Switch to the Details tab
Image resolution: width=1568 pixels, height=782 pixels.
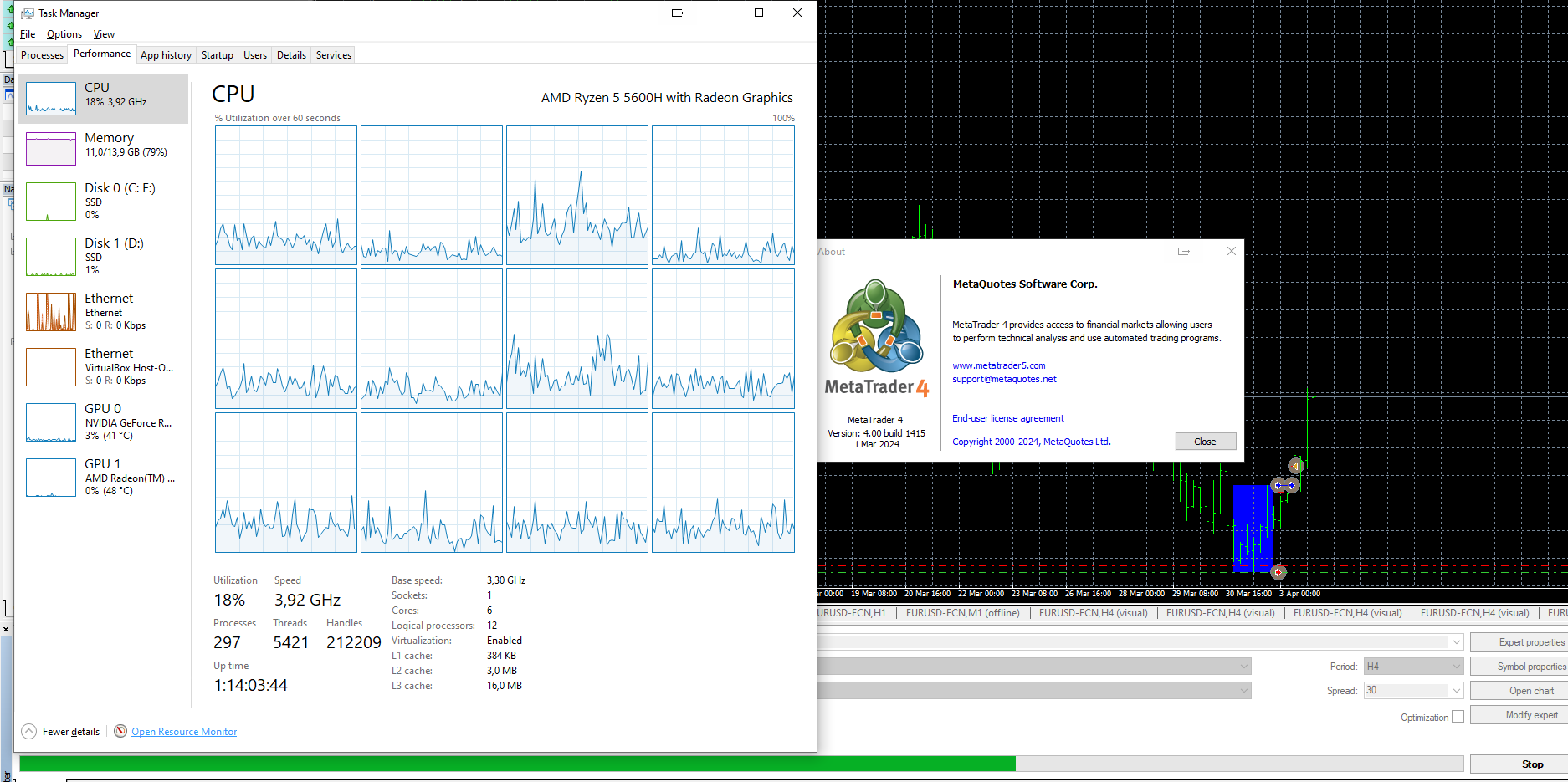coord(291,55)
